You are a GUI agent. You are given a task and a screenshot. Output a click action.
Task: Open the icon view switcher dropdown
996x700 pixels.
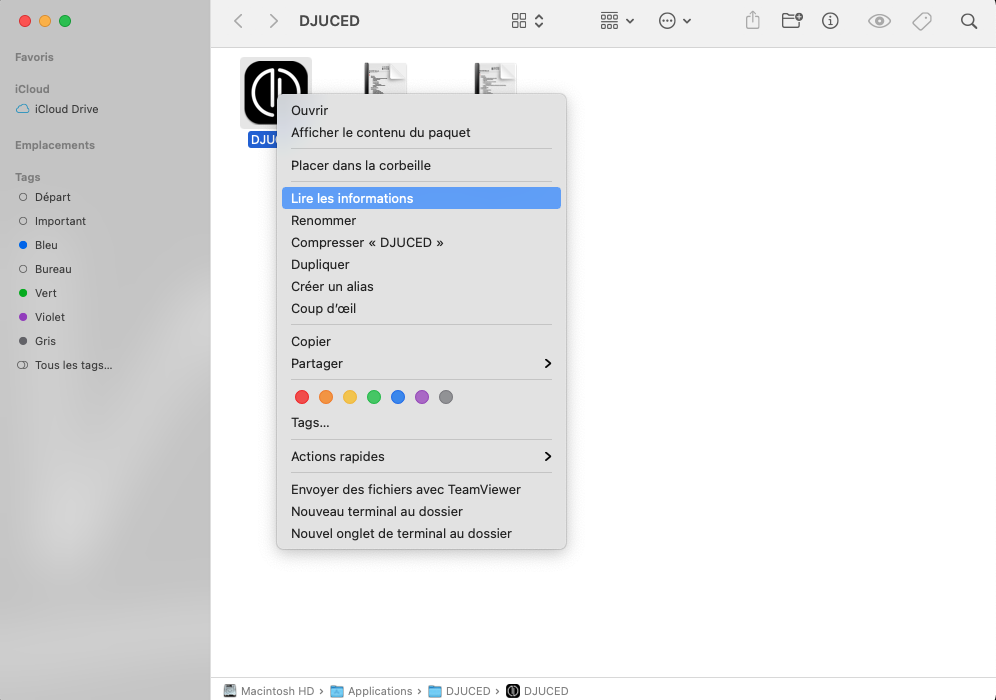pos(527,21)
